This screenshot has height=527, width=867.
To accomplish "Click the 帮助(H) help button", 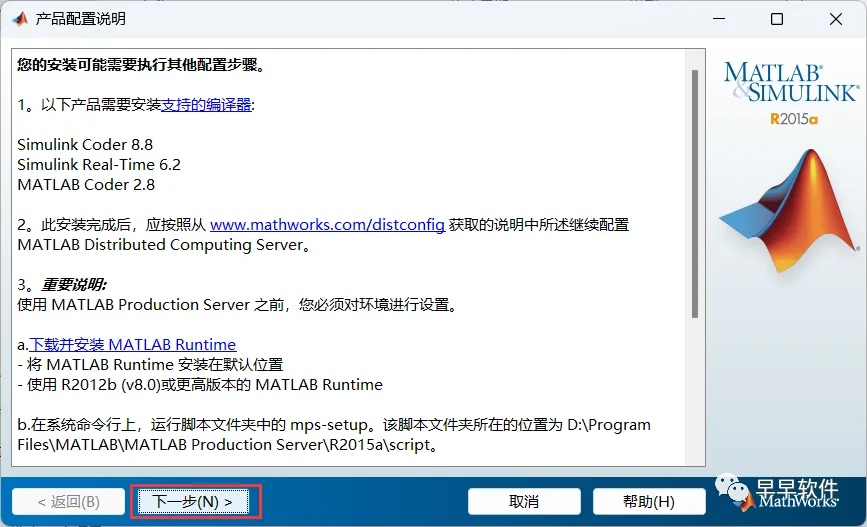I will tap(649, 502).
